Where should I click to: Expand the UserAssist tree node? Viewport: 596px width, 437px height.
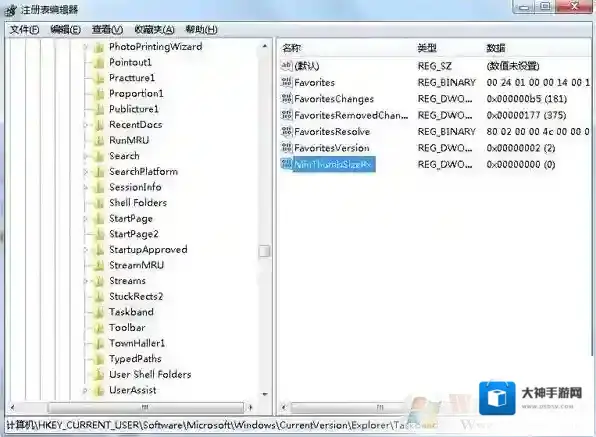click(86, 390)
